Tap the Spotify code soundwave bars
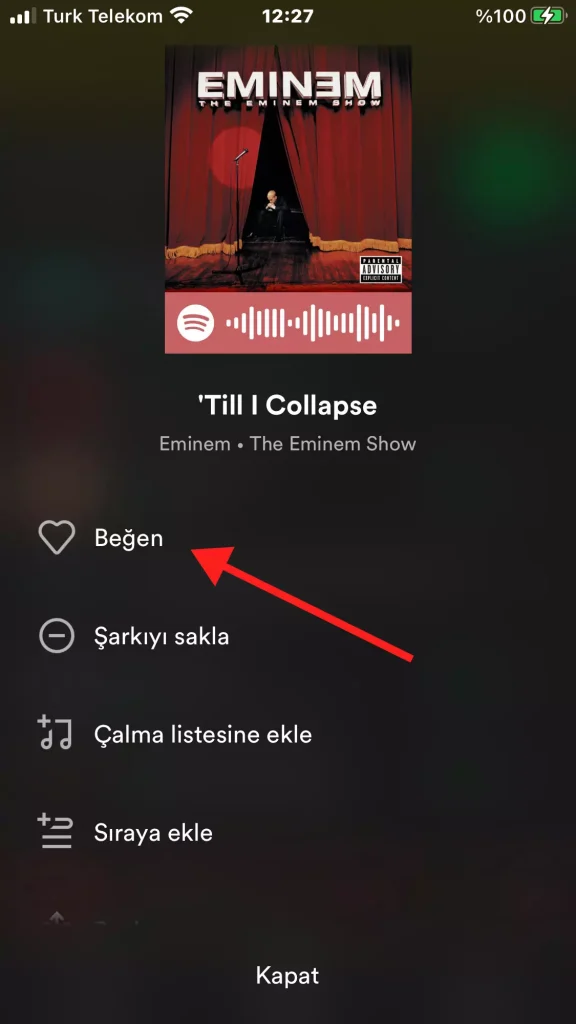This screenshot has width=576, height=1024. [x=313, y=323]
